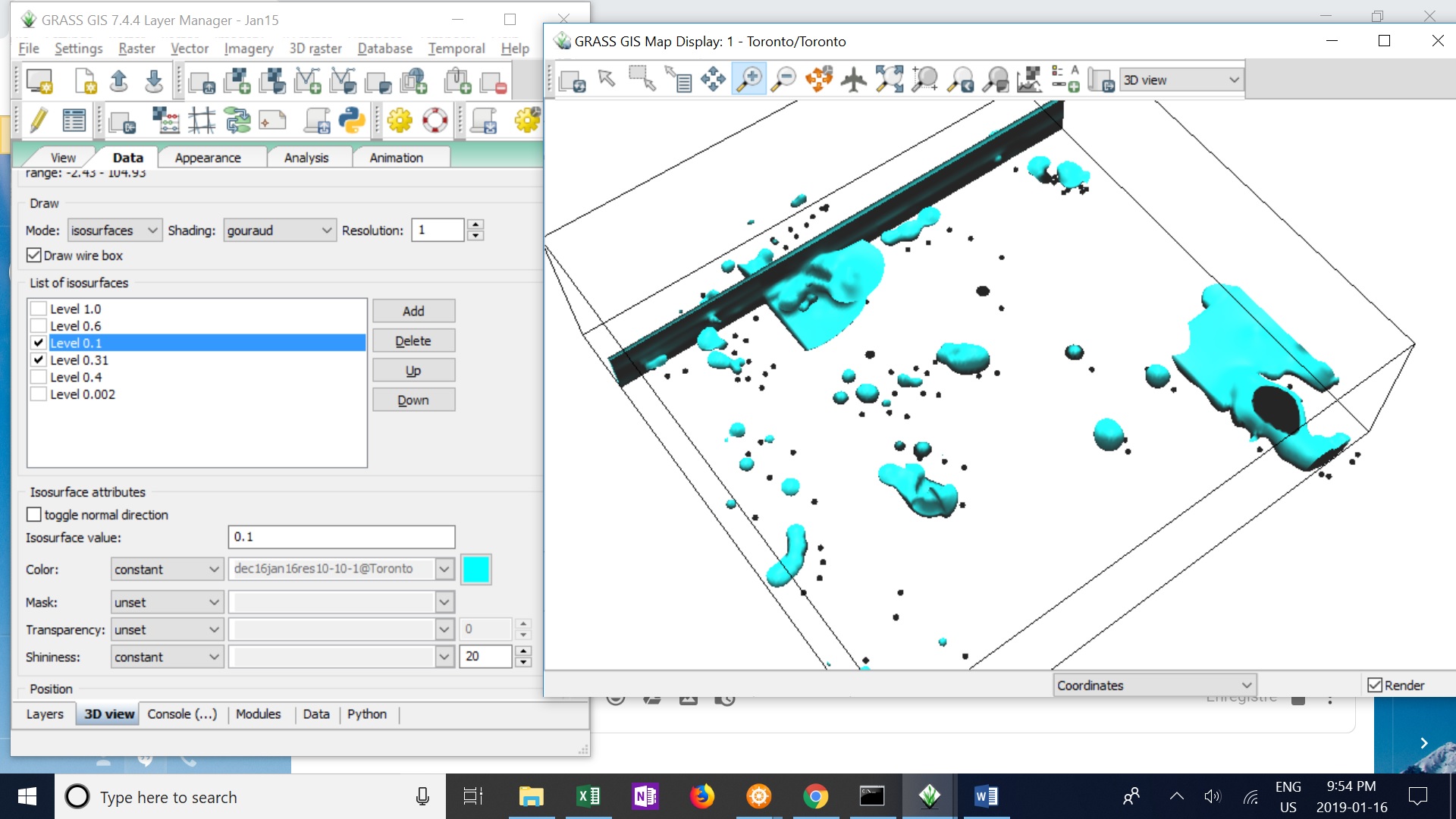
Task: Open the Temporal menu
Action: (456, 49)
